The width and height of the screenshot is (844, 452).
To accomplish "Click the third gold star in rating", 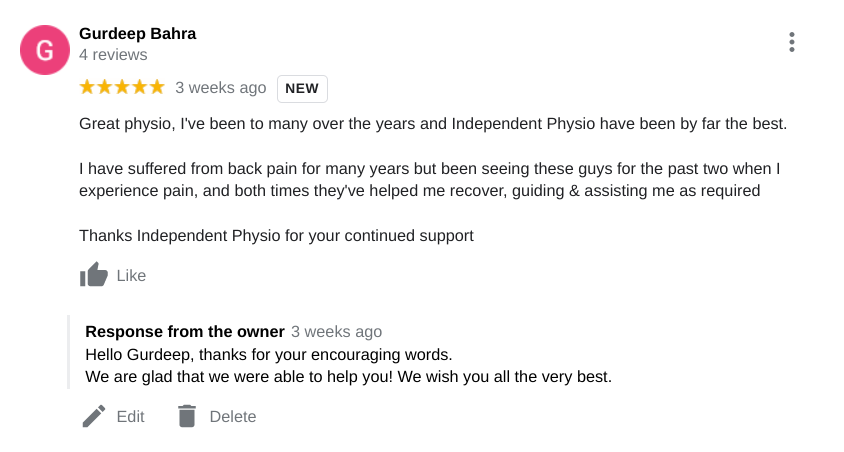I will (x=122, y=87).
